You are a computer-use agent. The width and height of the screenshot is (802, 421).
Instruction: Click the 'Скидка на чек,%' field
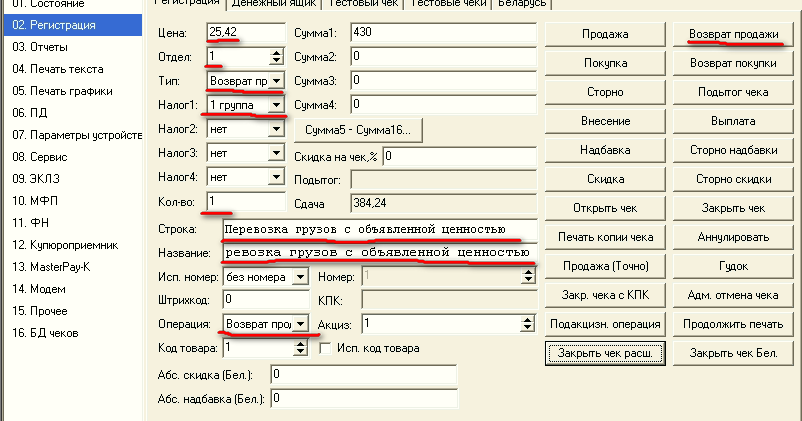pos(459,156)
